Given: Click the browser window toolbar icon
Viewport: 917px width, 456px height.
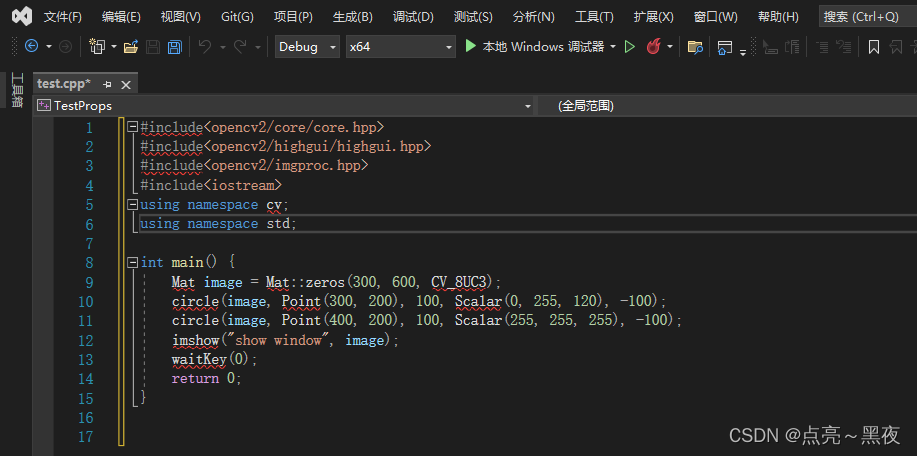Looking at the screenshot, I should [725, 47].
